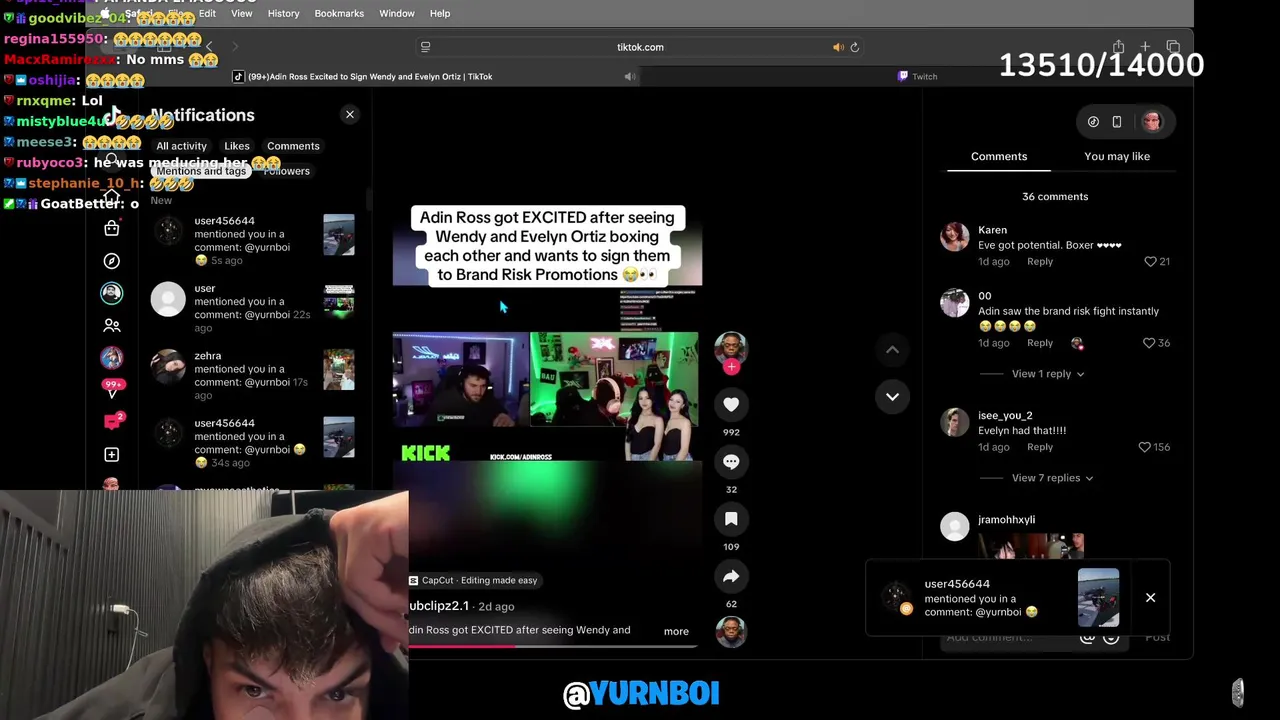This screenshot has width=1280, height=720.
Task: Reply to the comment by 00
Action: (1040, 343)
